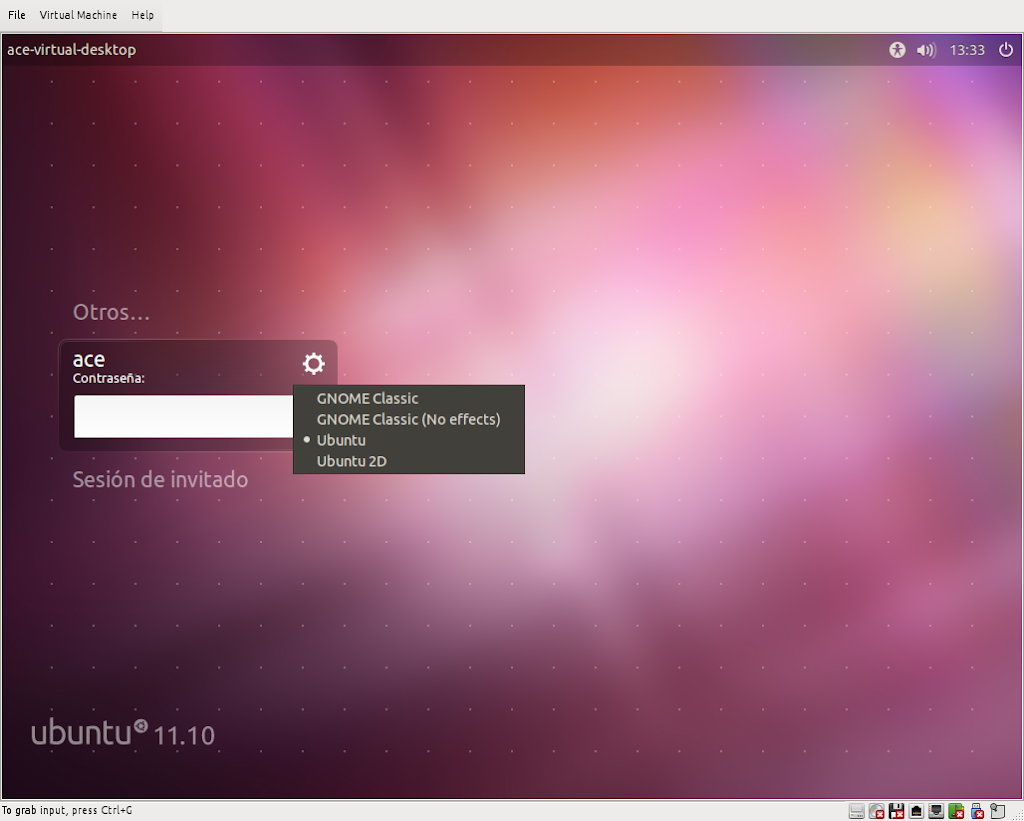Open the power menu in the top panel
This screenshot has height=821, width=1024.
click(x=1006, y=49)
